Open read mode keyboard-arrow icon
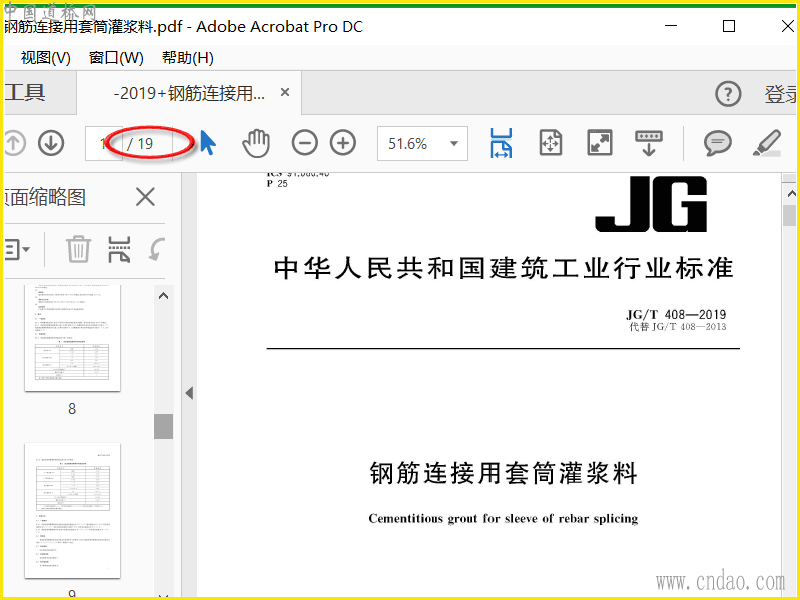800x600 pixels. [648, 143]
